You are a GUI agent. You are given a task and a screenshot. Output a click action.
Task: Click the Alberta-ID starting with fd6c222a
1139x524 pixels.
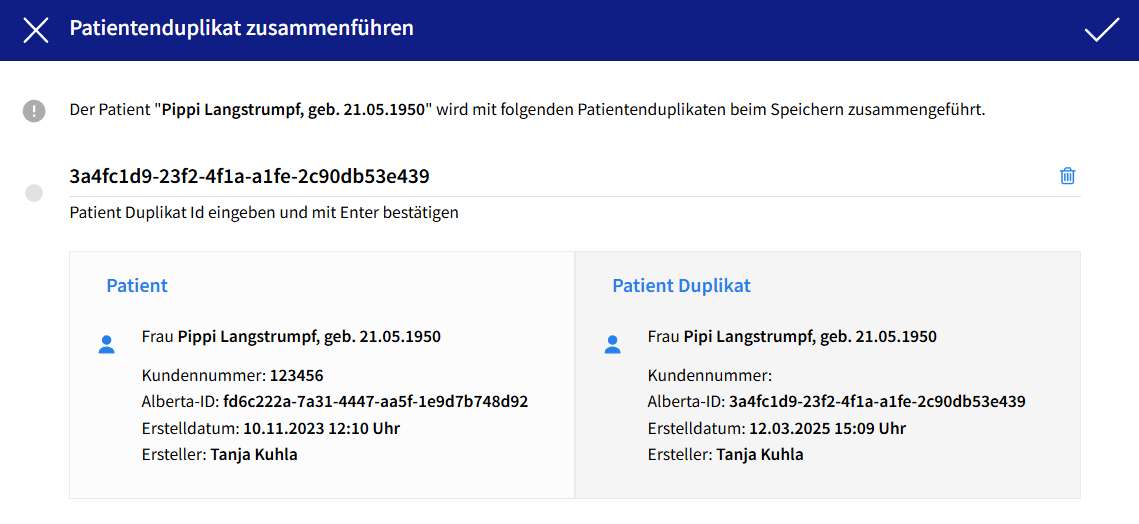pyautogui.click(x=334, y=402)
